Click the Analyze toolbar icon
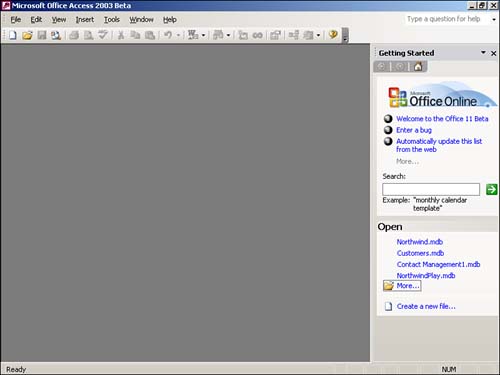The image size is (500, 375). click(218, 35)
